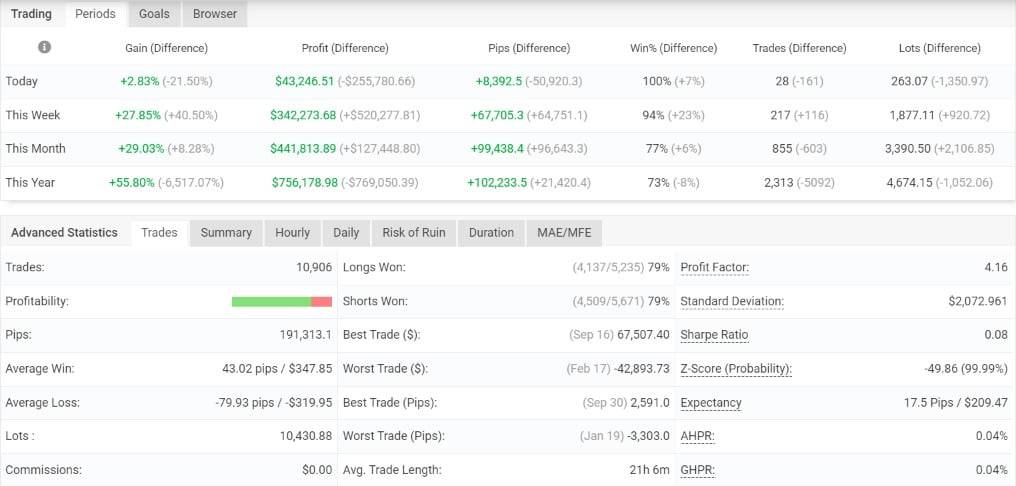Screen dimensions: 1016x486
Task: Open the Duration tab
Action: [x=491, y=232]
